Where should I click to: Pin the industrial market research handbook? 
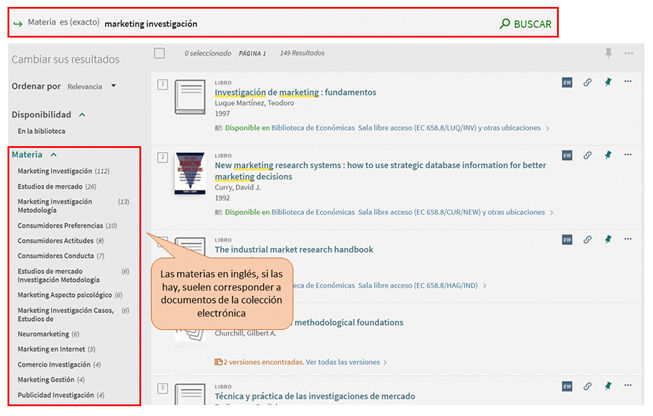607,240
